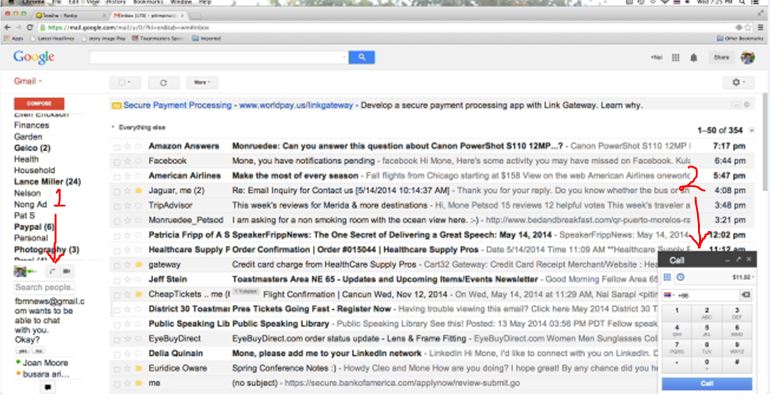Open account profile picture at top right
Image resolution: width=781 pixels, height=399 pixels.
click(x=748, y=57)
